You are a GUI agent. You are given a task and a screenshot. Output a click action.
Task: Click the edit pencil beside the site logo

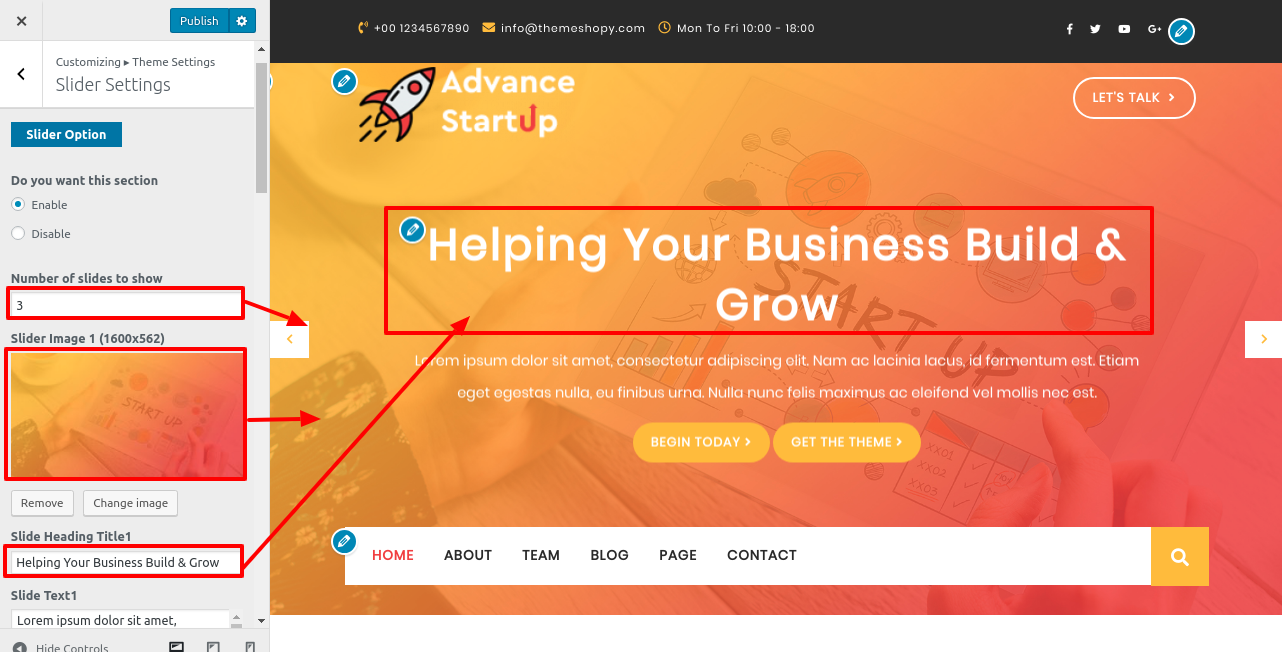point(344,82)
